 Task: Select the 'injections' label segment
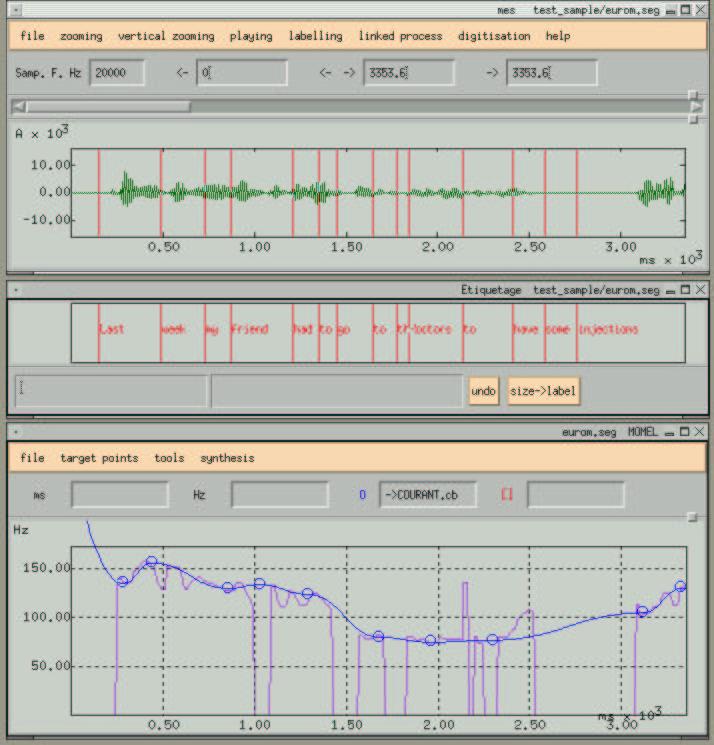(x=608, y=329)
